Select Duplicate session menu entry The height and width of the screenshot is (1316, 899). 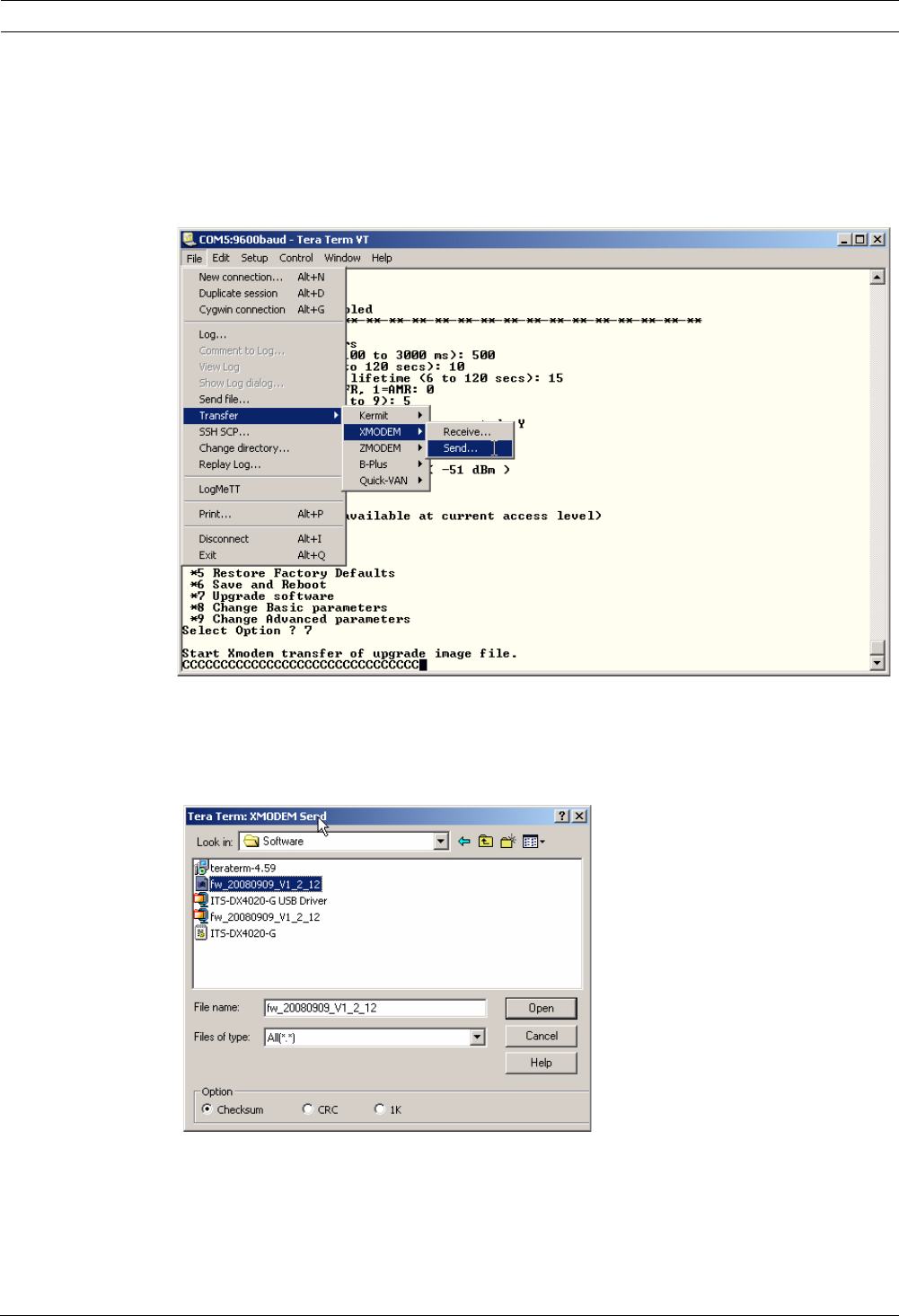264,294
